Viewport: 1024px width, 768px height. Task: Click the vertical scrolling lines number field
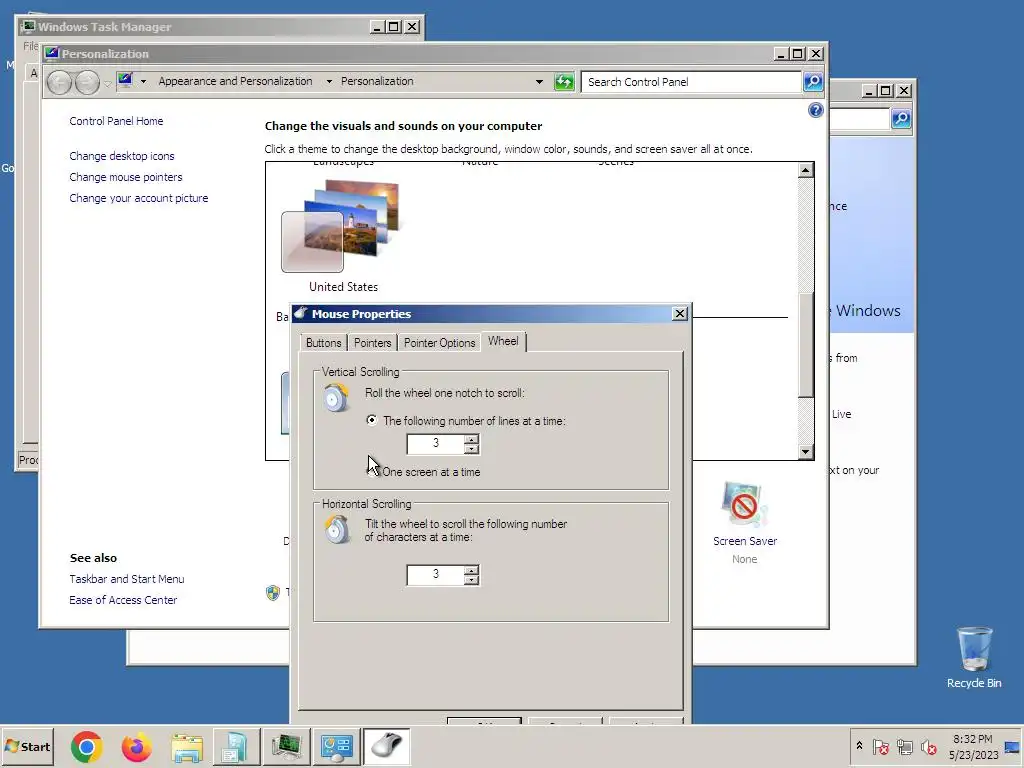coord(436,443)
